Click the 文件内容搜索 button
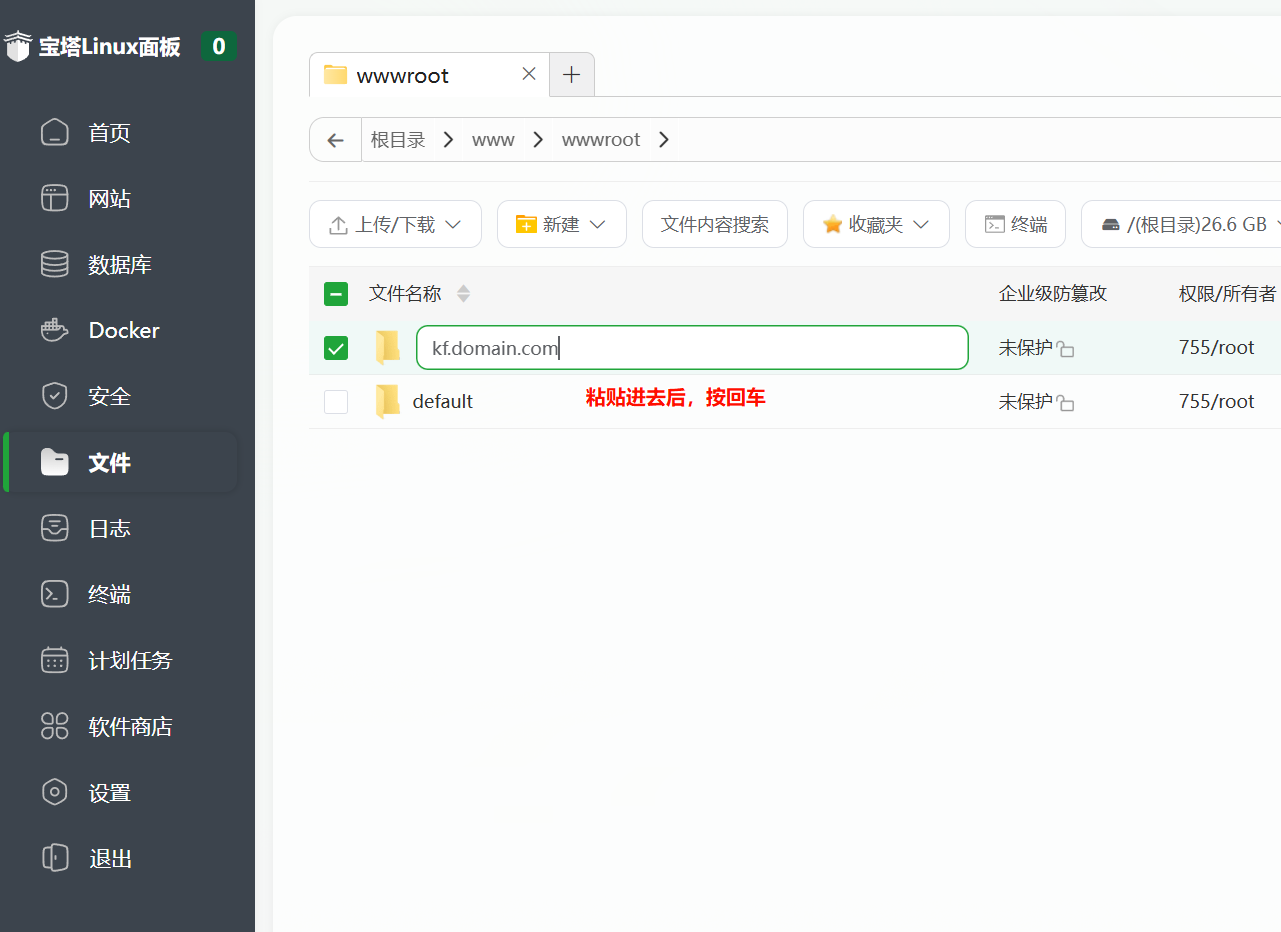 (714, 225)
